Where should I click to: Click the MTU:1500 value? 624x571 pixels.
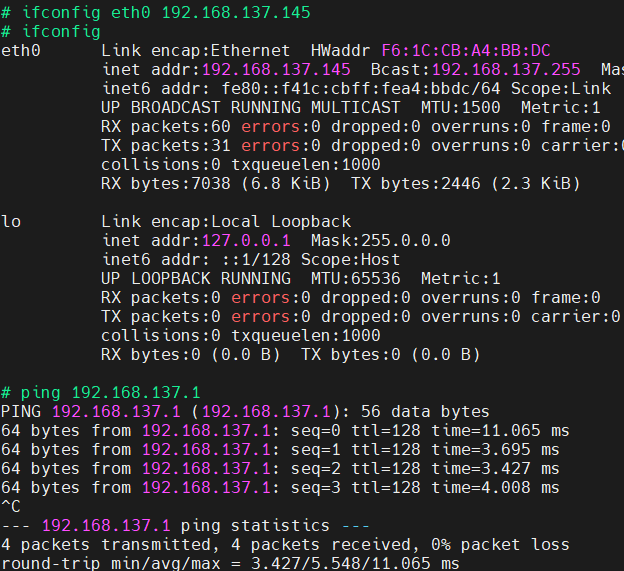click(x=451, y=107)
